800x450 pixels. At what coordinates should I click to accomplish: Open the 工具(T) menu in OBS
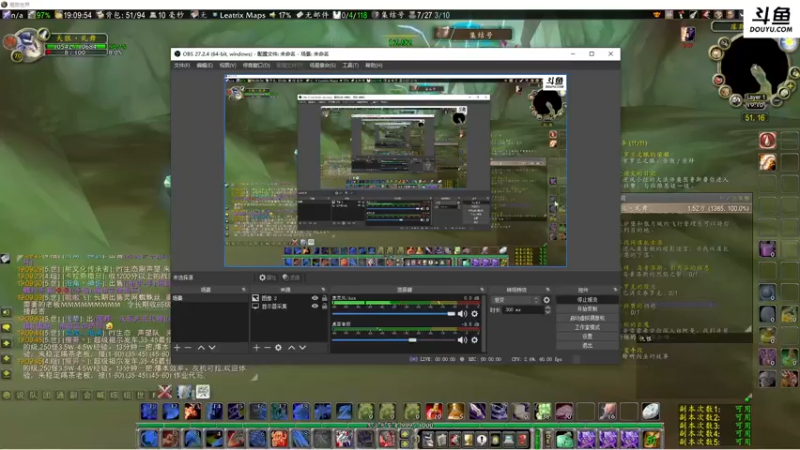(351, 65)
